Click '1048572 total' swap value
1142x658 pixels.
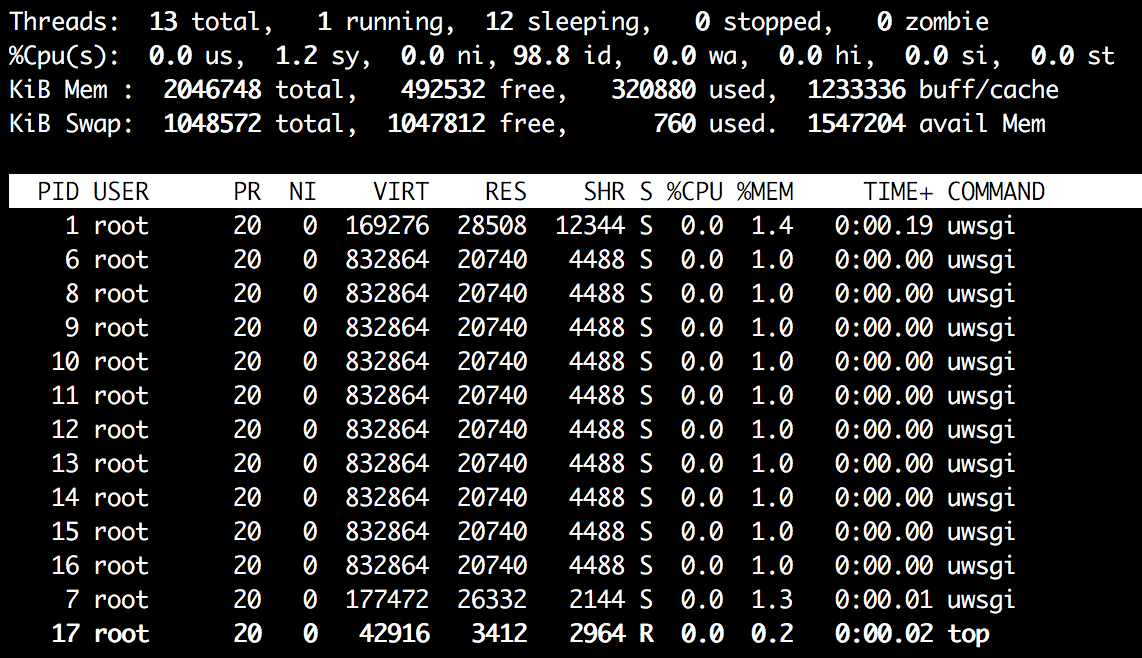tap(254, 124)
